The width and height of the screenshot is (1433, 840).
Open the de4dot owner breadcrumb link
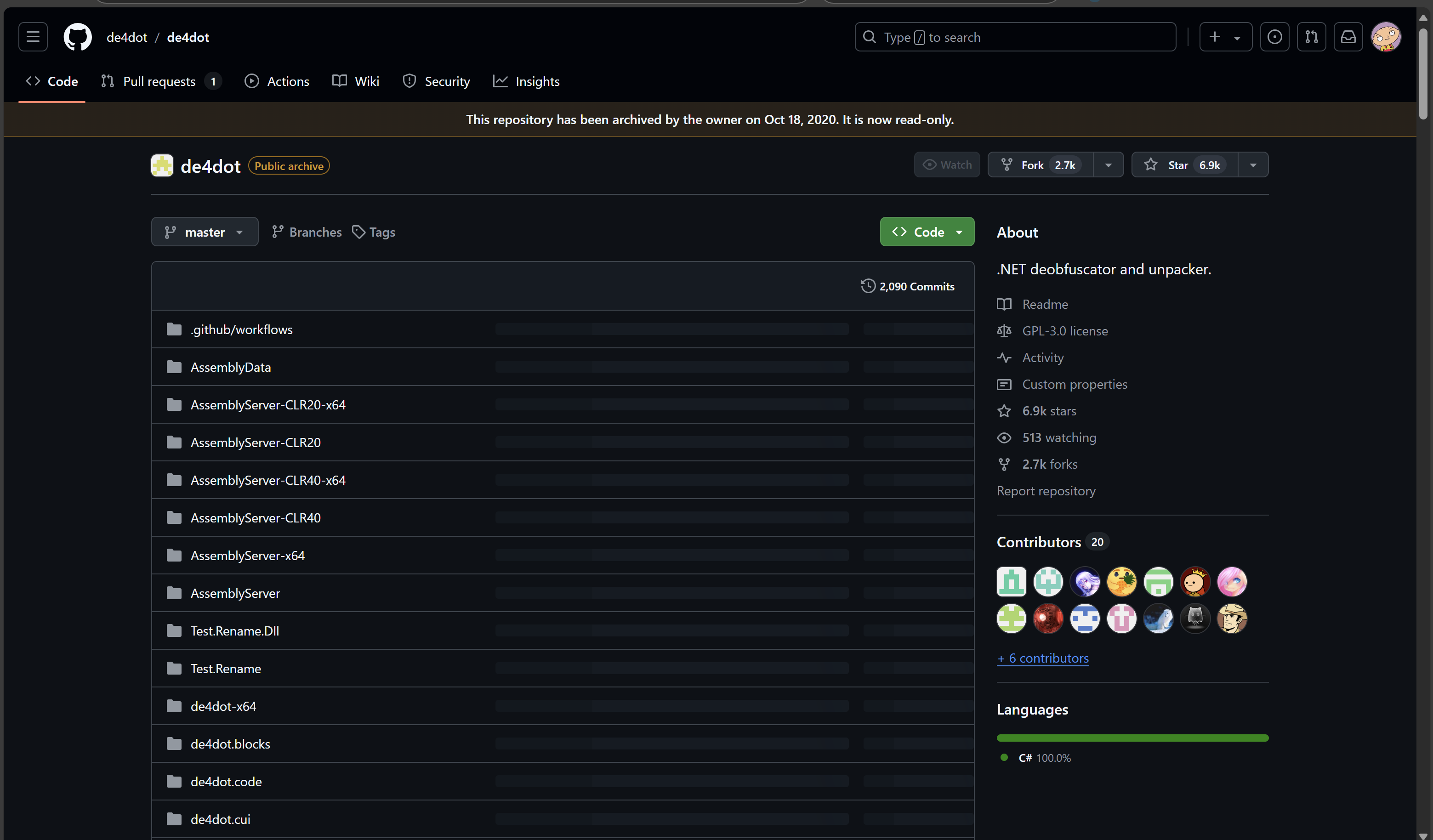(127, 37)
